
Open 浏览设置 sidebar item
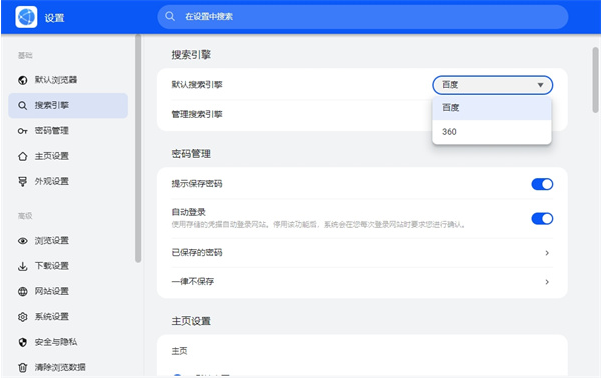[68, 241]
